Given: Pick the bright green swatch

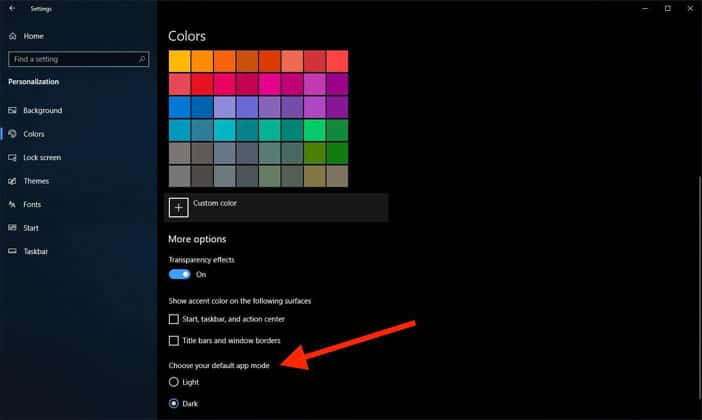Looking at the screenshot, I should click(x=315, y=130).
